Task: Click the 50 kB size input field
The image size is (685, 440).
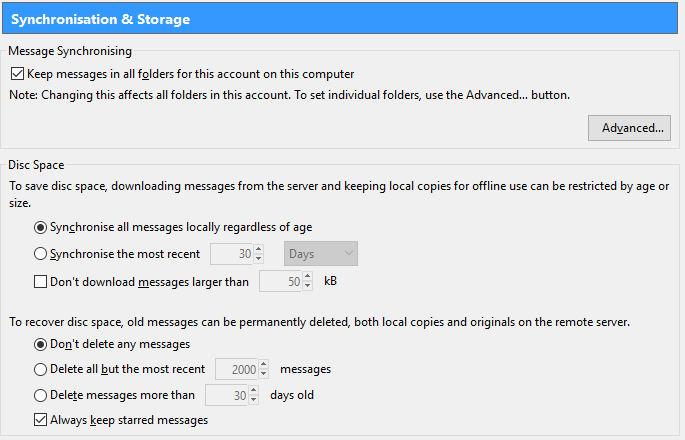Action: coord(280,281)
